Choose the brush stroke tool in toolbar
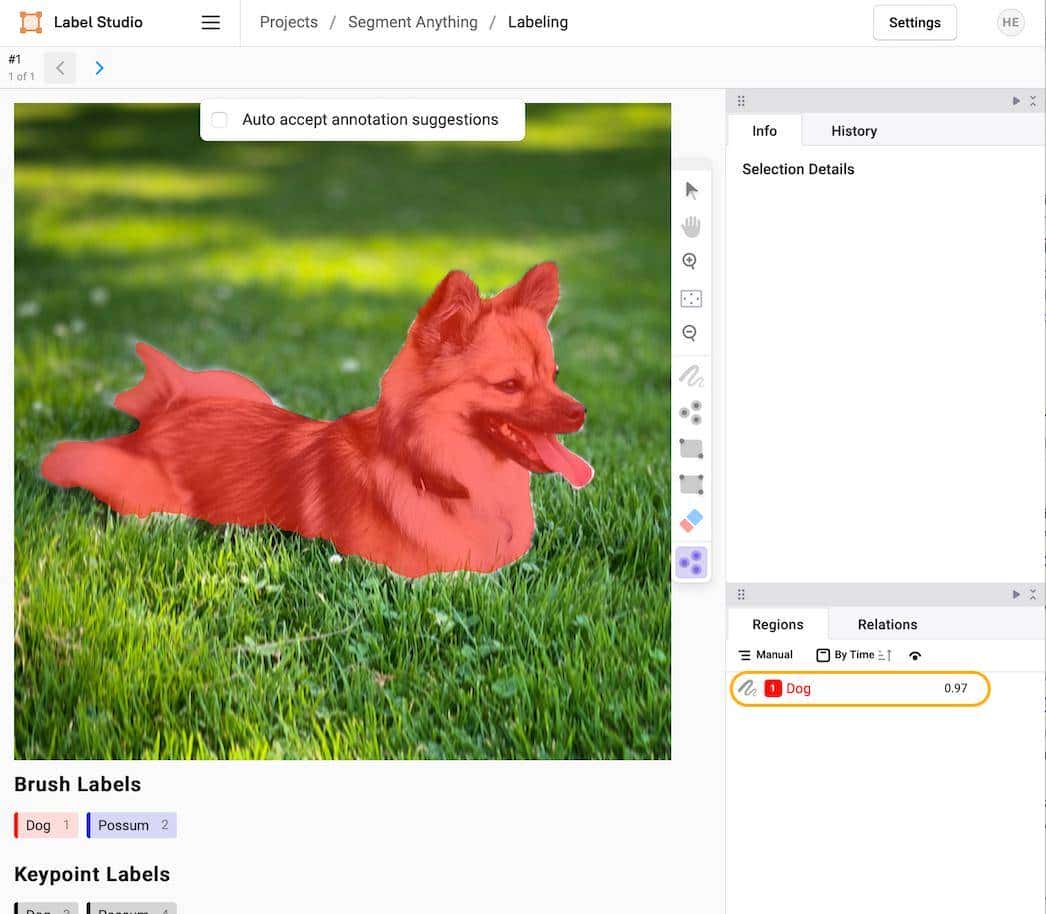 click(x=691, y=377)
